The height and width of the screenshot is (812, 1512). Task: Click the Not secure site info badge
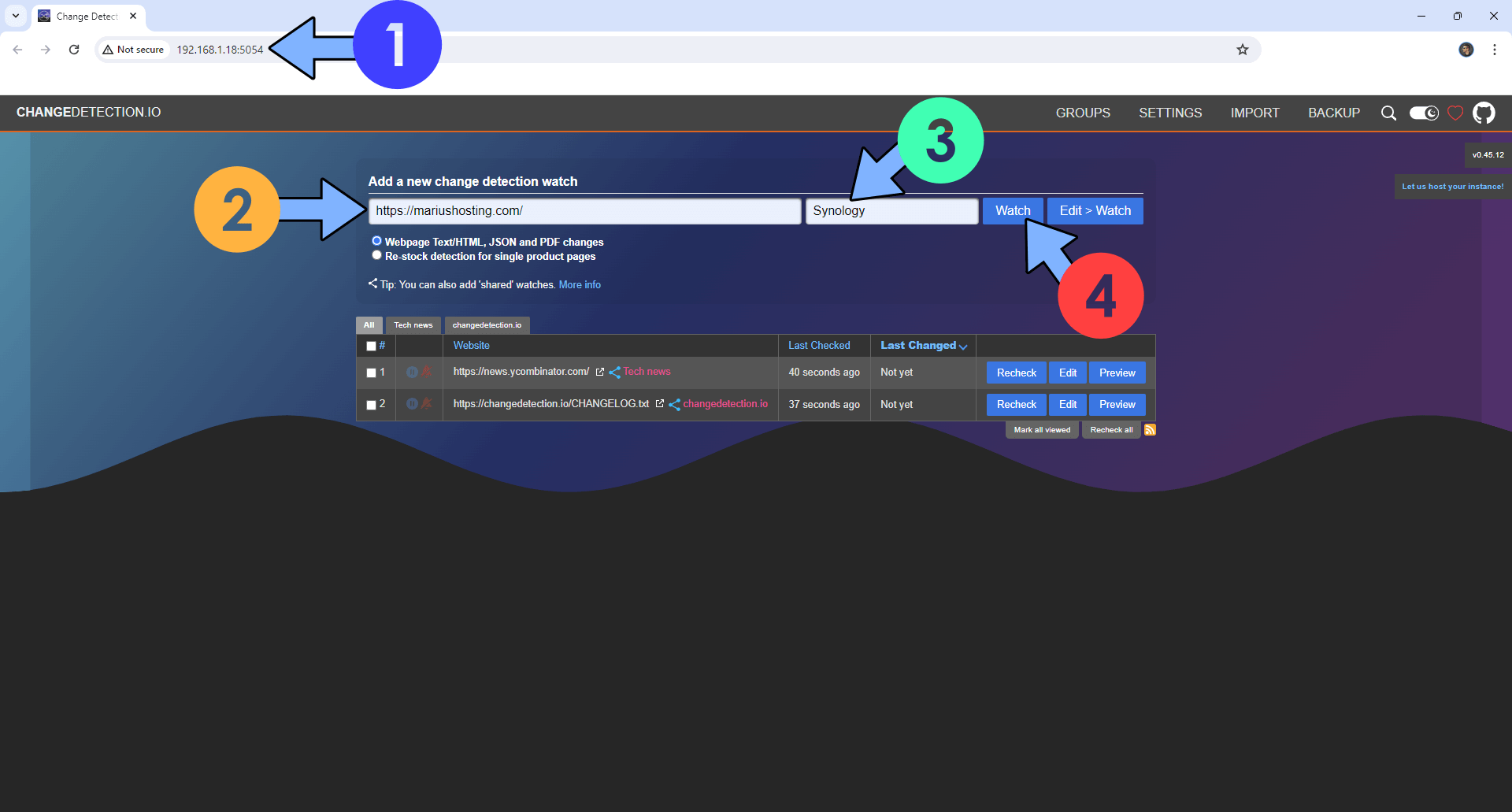click(133, 50)
